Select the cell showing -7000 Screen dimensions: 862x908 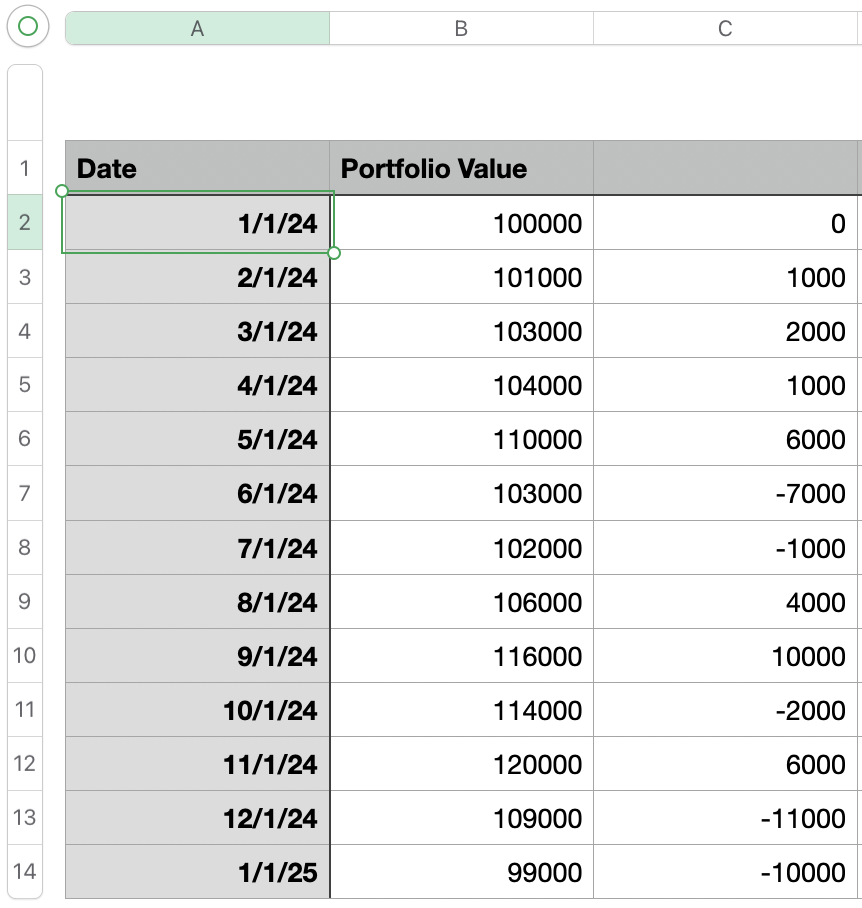coord(725,494)
